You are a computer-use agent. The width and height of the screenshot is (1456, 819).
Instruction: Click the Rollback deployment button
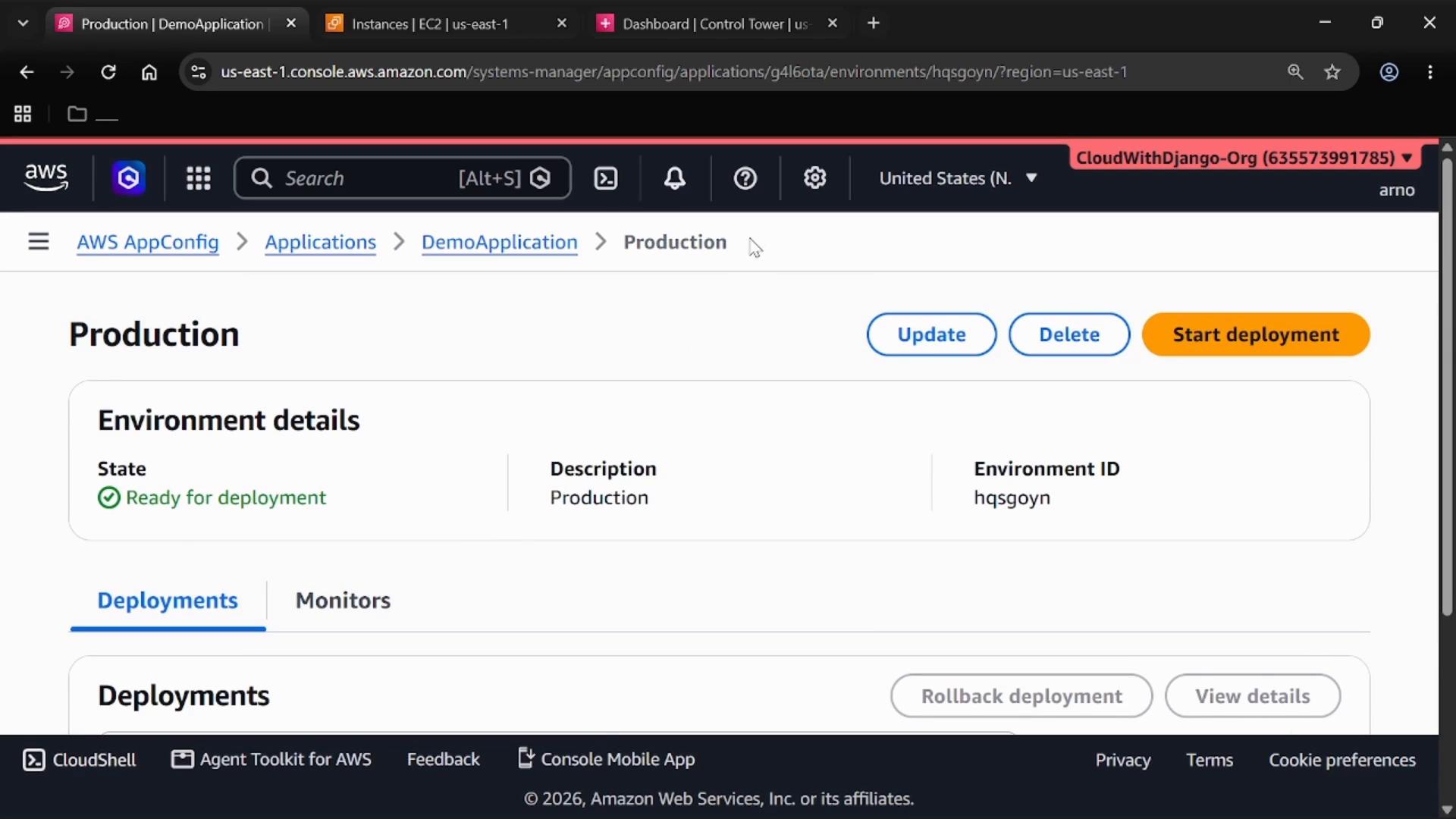tap(1021, 696)
